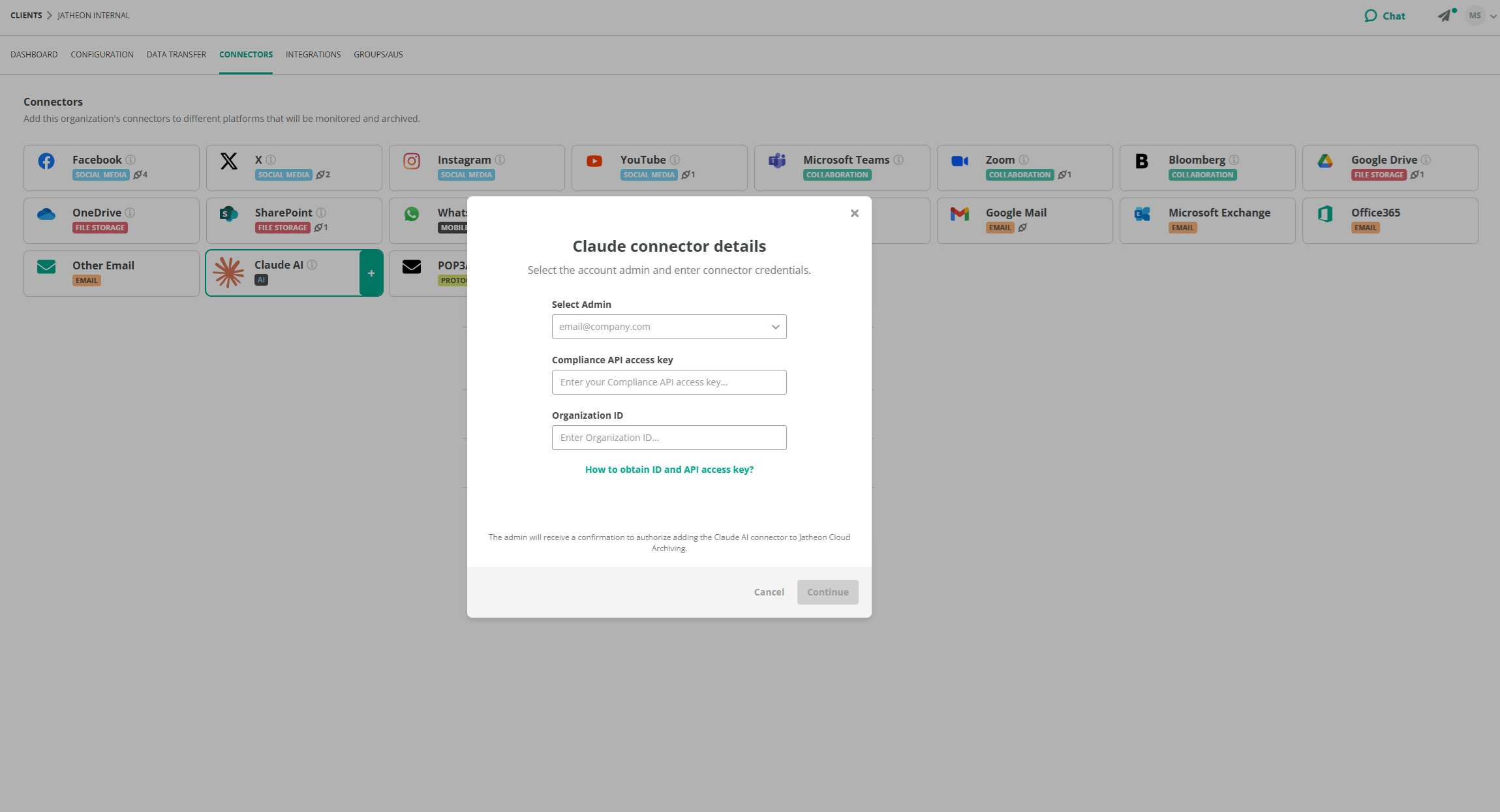Switch to the Integrations tab

click(x=313, y=55)
